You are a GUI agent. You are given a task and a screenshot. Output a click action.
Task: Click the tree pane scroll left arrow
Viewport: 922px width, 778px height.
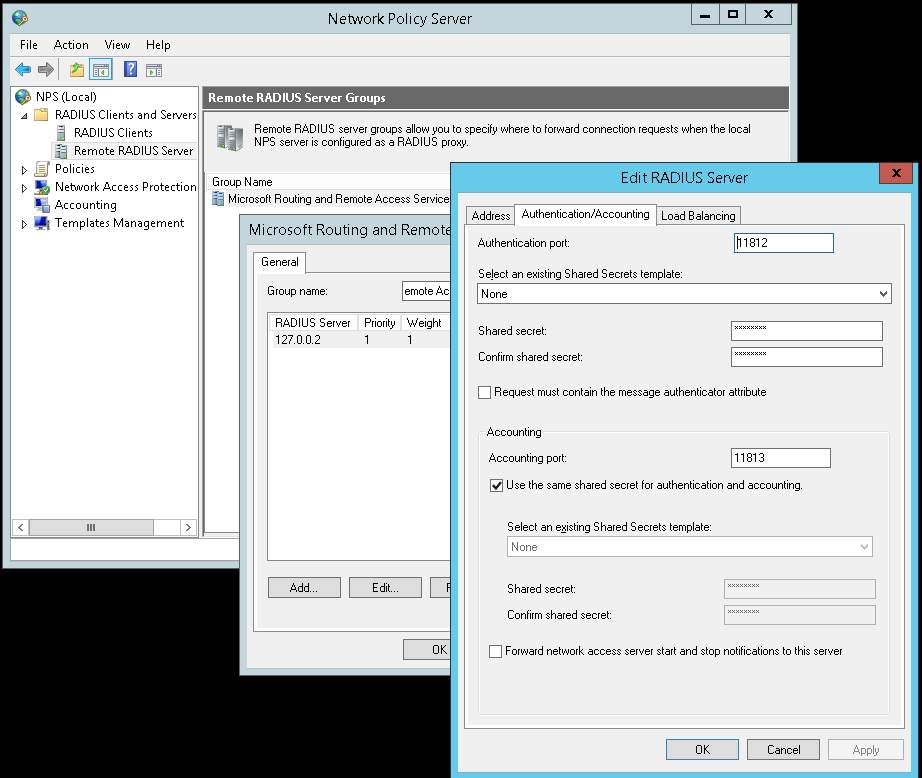tap(21, 527)
